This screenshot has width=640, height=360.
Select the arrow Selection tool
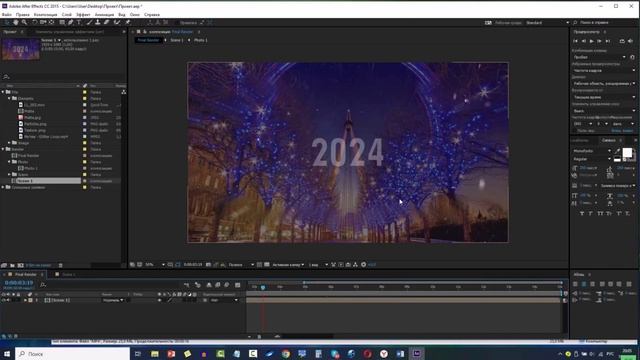[7, 22]
